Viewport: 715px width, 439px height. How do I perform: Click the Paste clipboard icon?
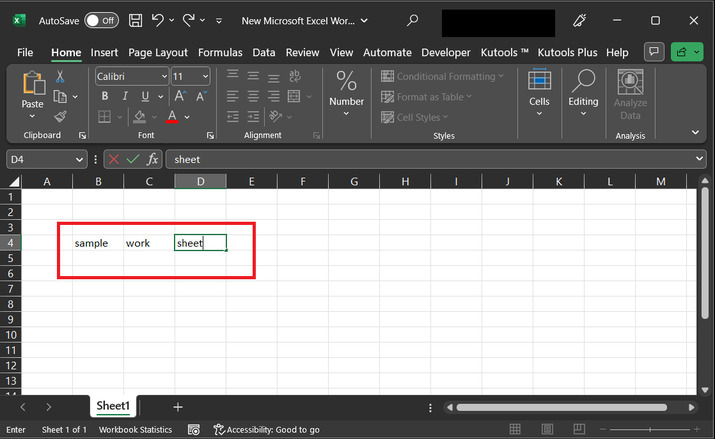tap(33, 84)
